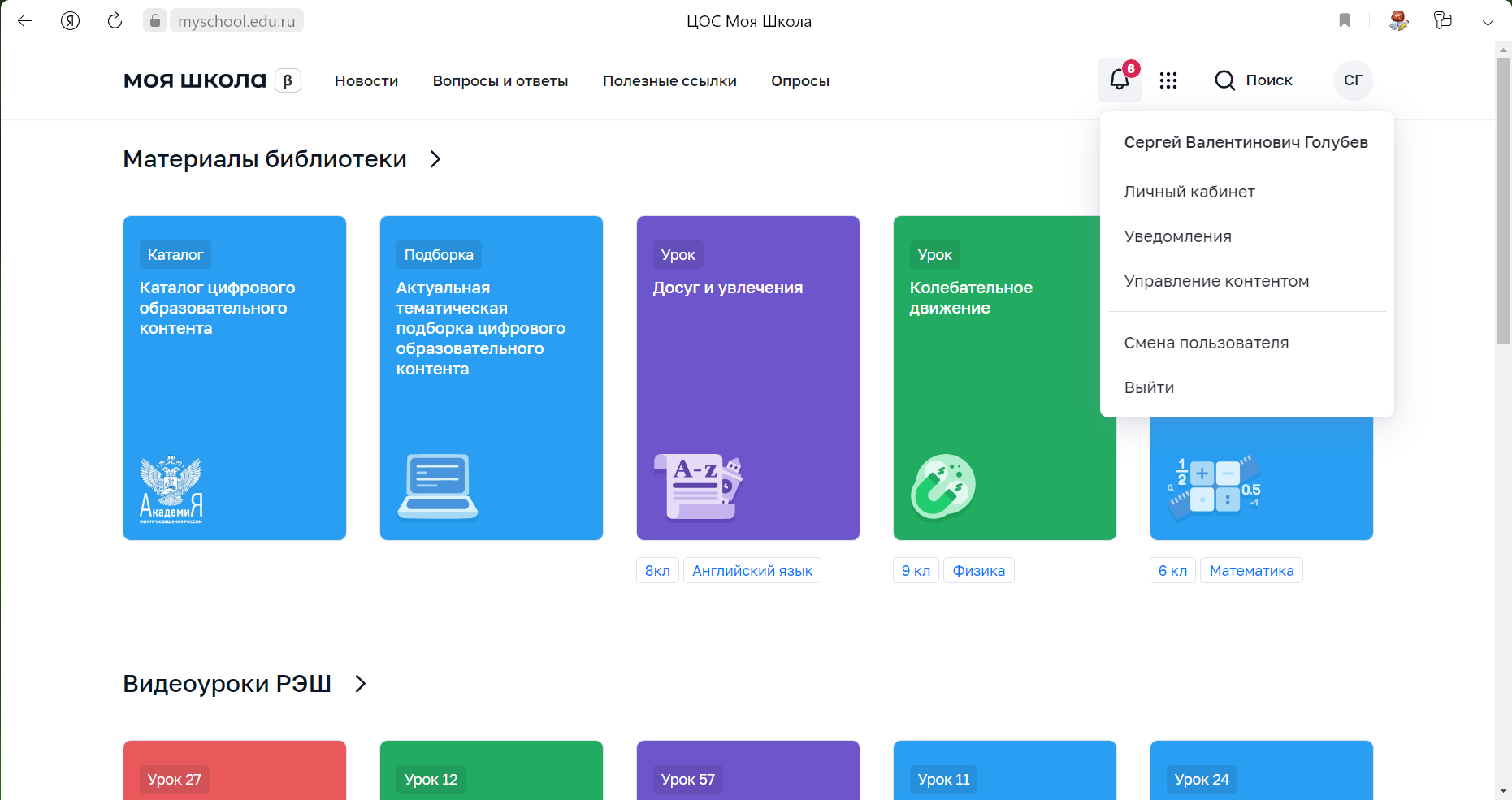Image resolution: width=1512 pixels, height=800 pixels.
Task: Click the Английский язык subject tag
Action: click(x=752, y=571)
